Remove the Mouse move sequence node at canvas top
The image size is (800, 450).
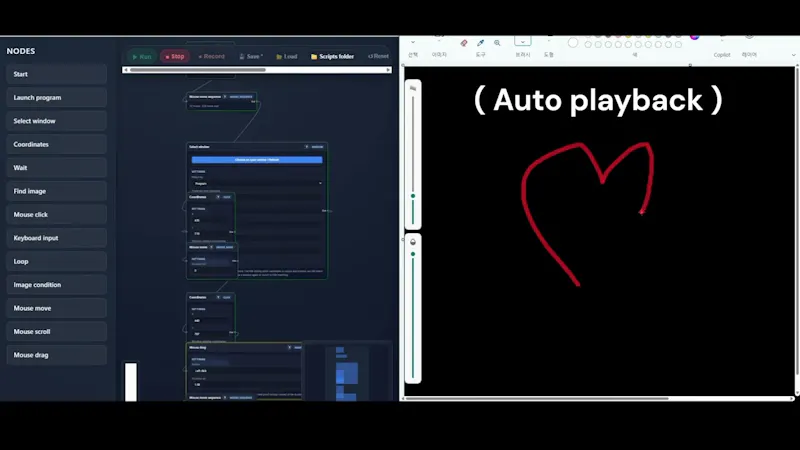coord(224,96)
